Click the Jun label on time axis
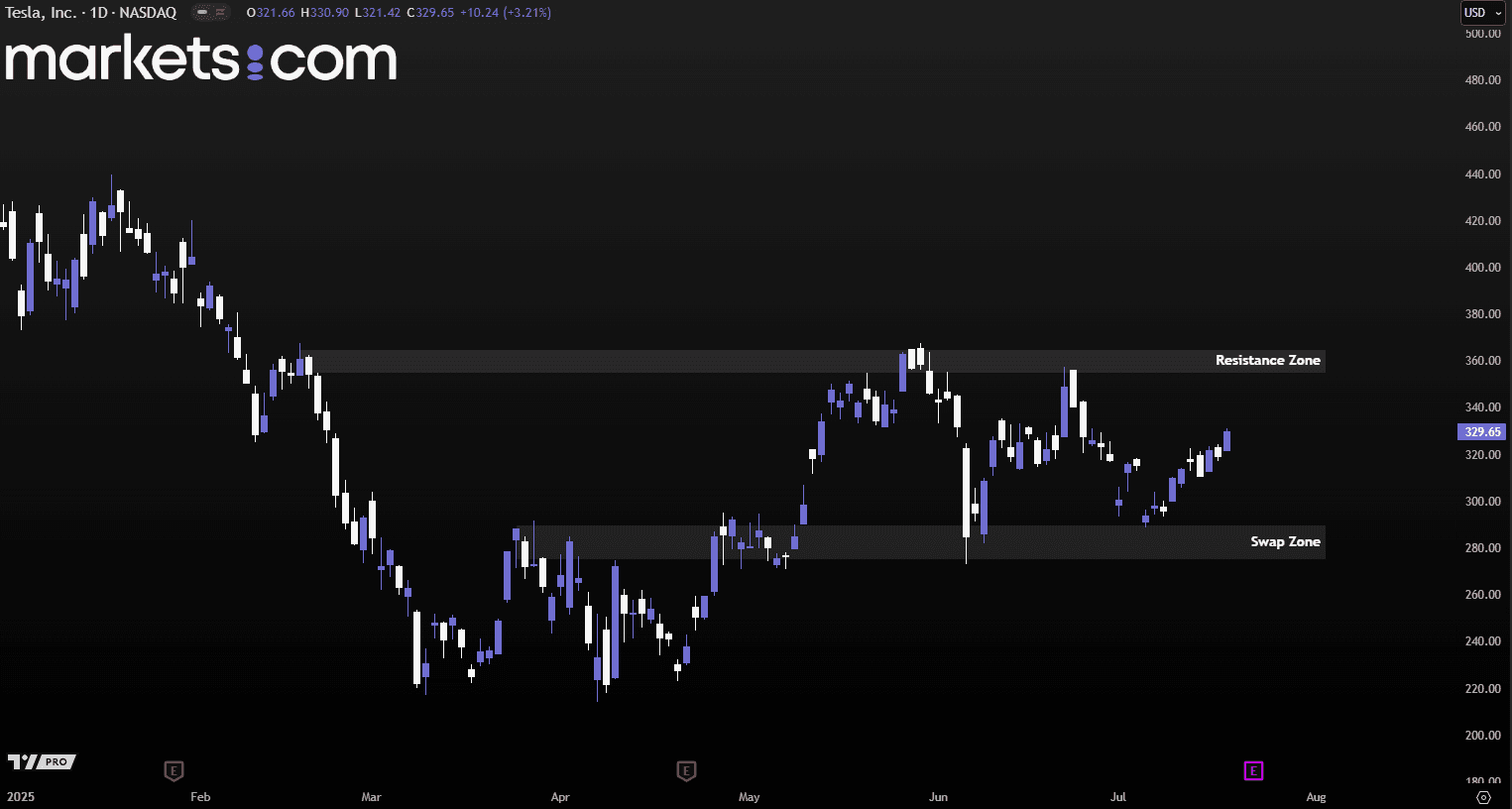The height and width of the screenshot is (809, 1512). click(x=938, y=797)
